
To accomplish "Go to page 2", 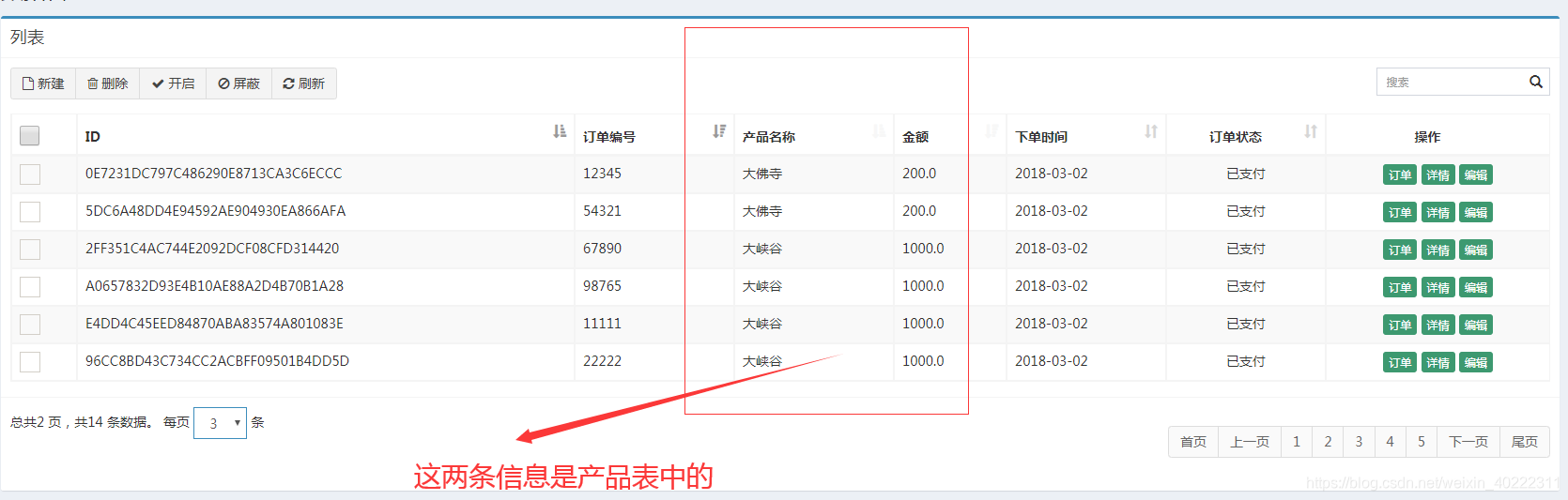I will point(1328,442).
